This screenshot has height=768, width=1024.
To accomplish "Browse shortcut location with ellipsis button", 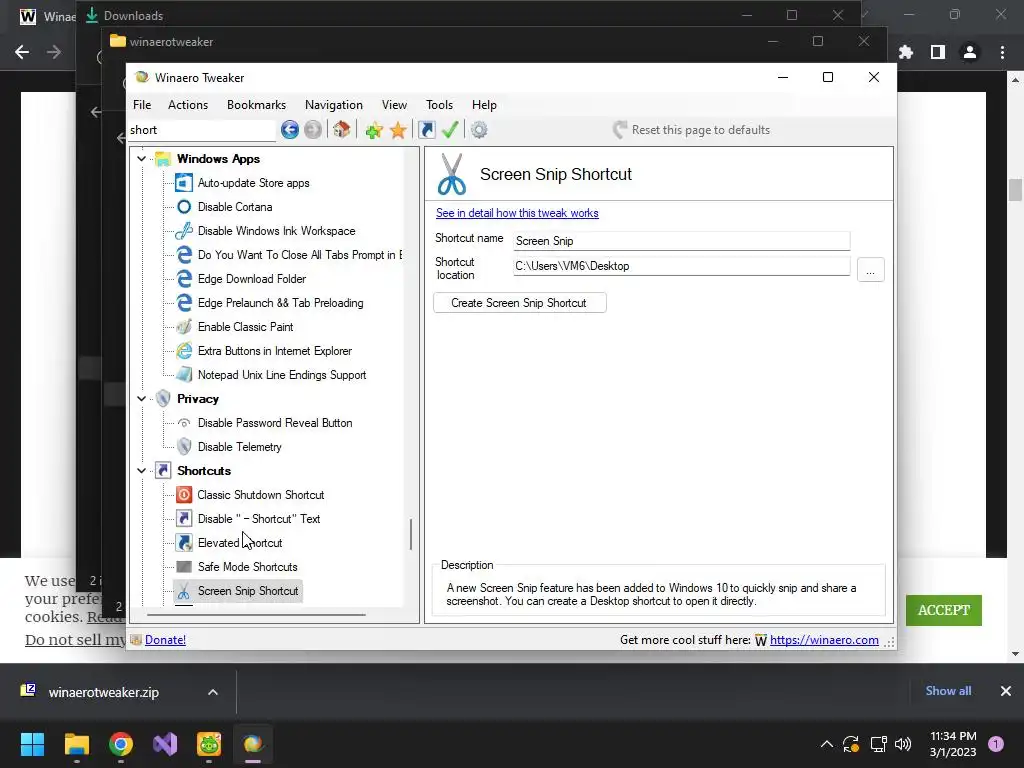I will [x=871, y=270].
